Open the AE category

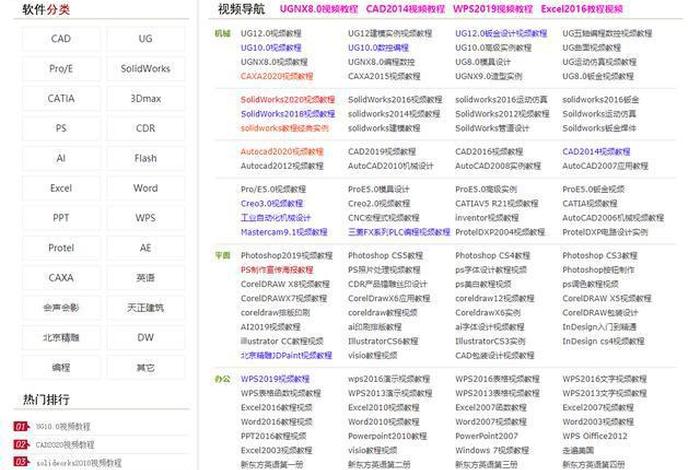click(x=146, y=248)
